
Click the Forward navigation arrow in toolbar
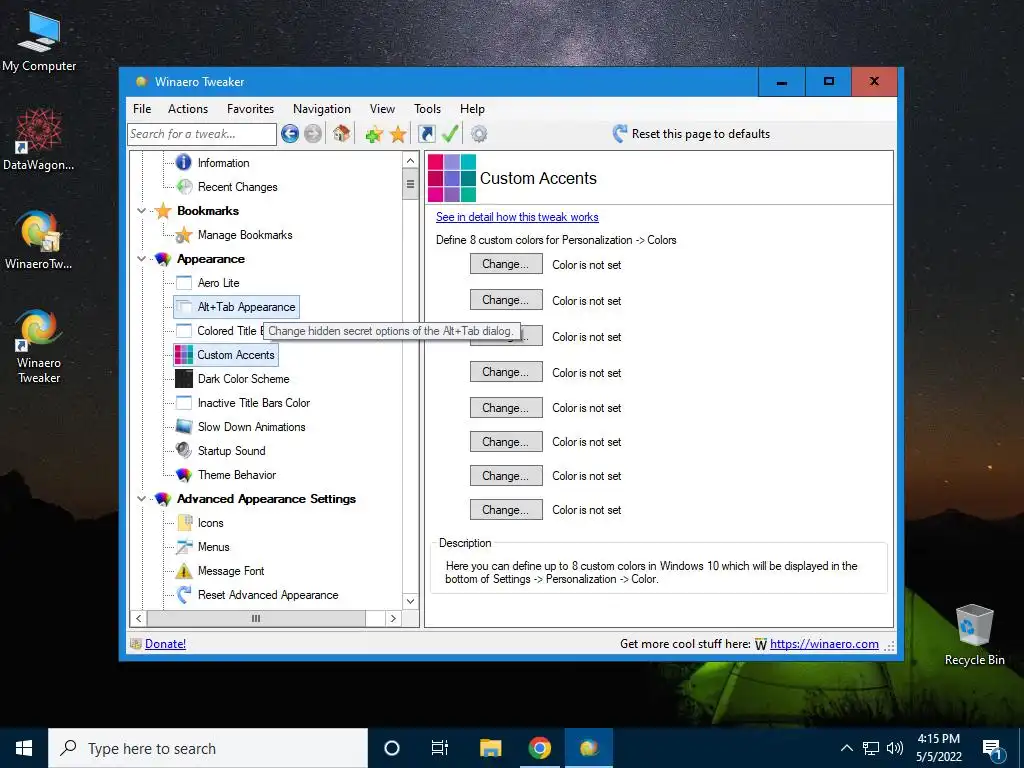tap(313, 134)
